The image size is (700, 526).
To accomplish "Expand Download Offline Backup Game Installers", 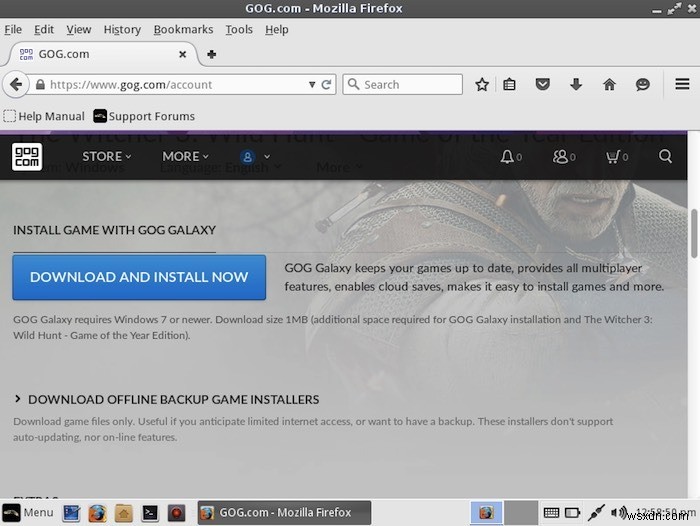I will pyautogui.click(x=166, y=400).
